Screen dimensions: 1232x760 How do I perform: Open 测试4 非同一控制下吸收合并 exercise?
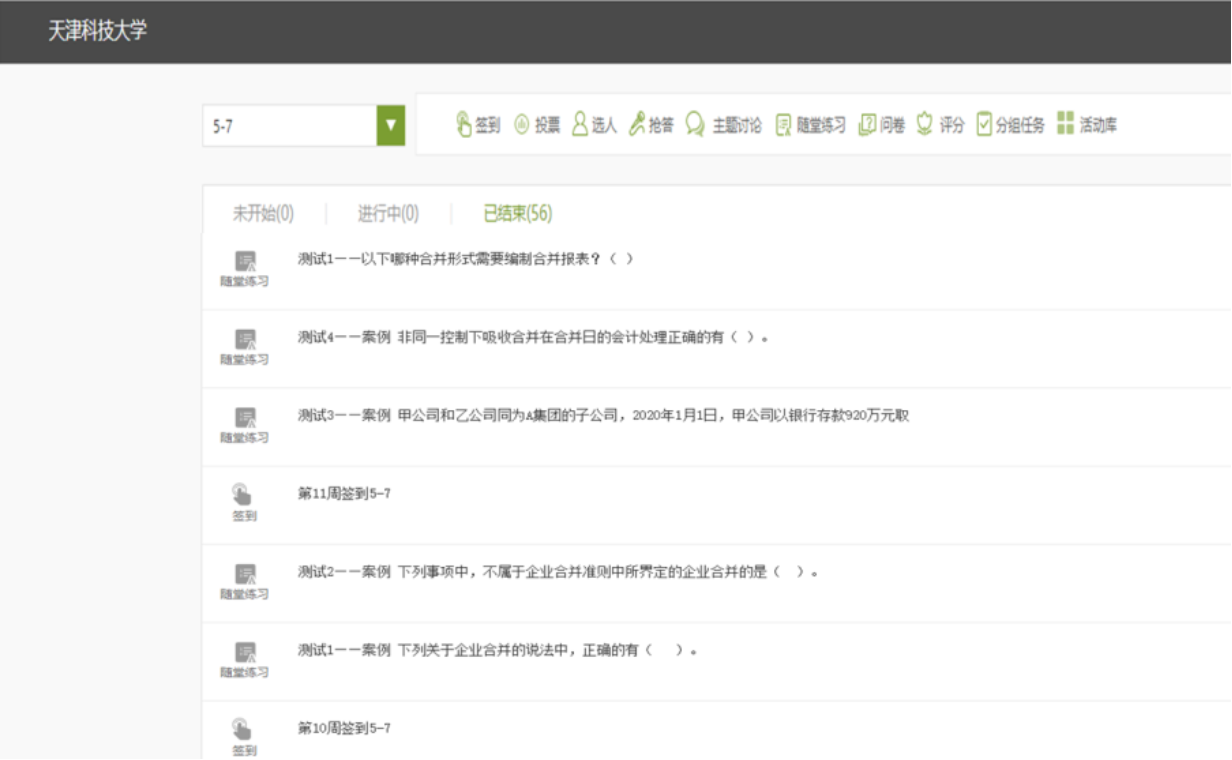[x=534, y=338]
